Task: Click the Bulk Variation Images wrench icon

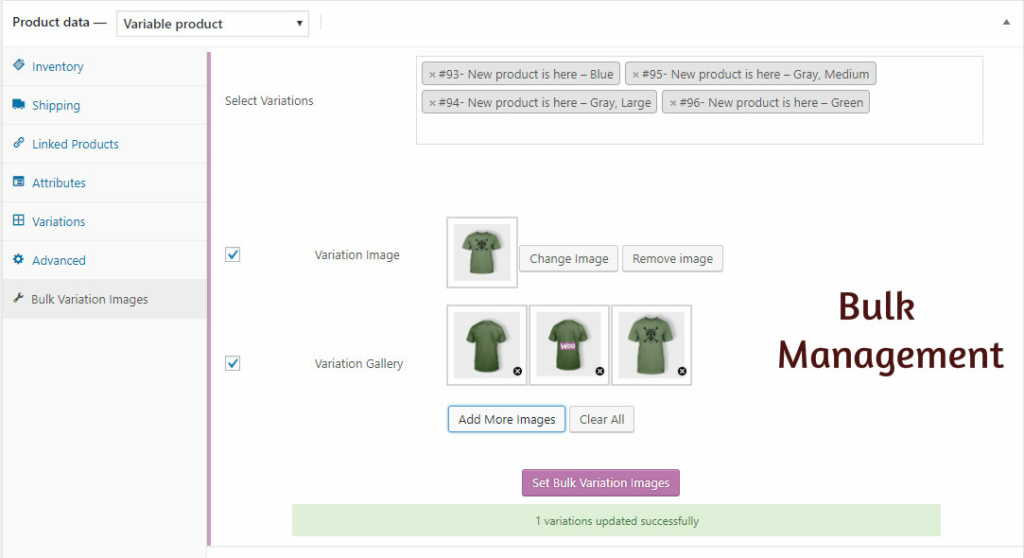Action: click(18, 299)
